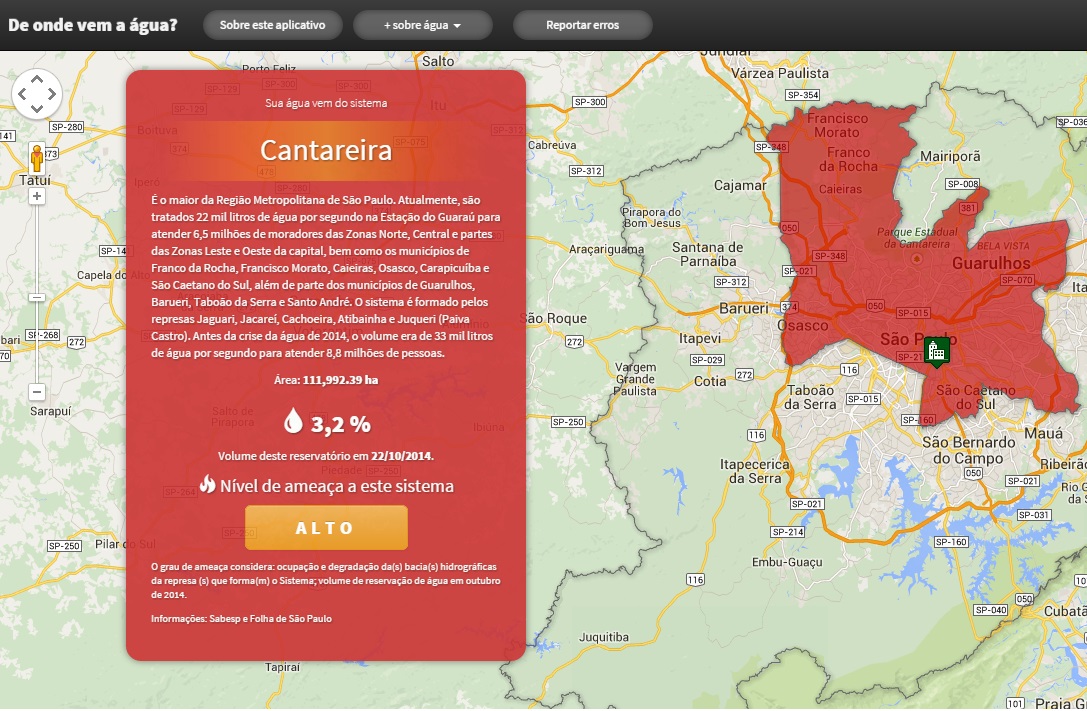Image resolution: width=1087 pixels, height=711 pixels.
Task: Click the 'Juquitiba' label on the map
Action: coord(604,638)
